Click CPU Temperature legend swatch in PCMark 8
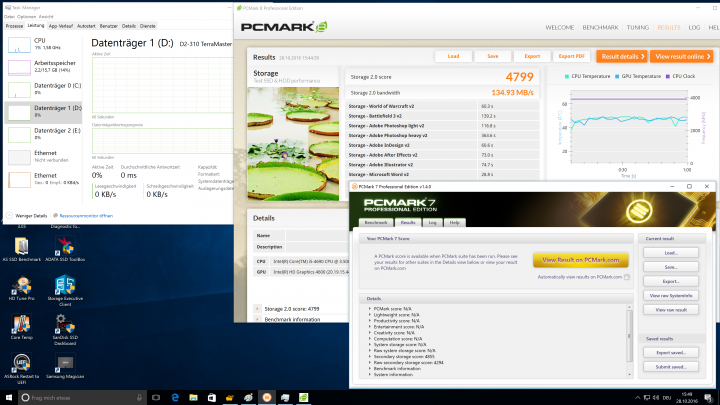 (x=567, y=76)
